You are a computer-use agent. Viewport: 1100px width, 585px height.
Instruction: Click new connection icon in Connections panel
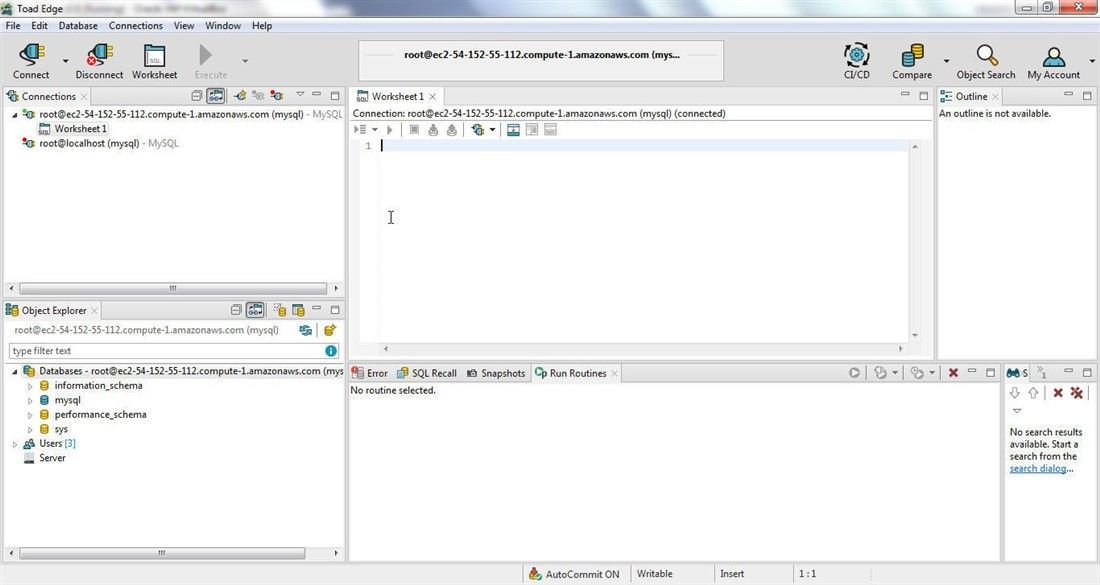pyautogui.click(x=240, y=95)
